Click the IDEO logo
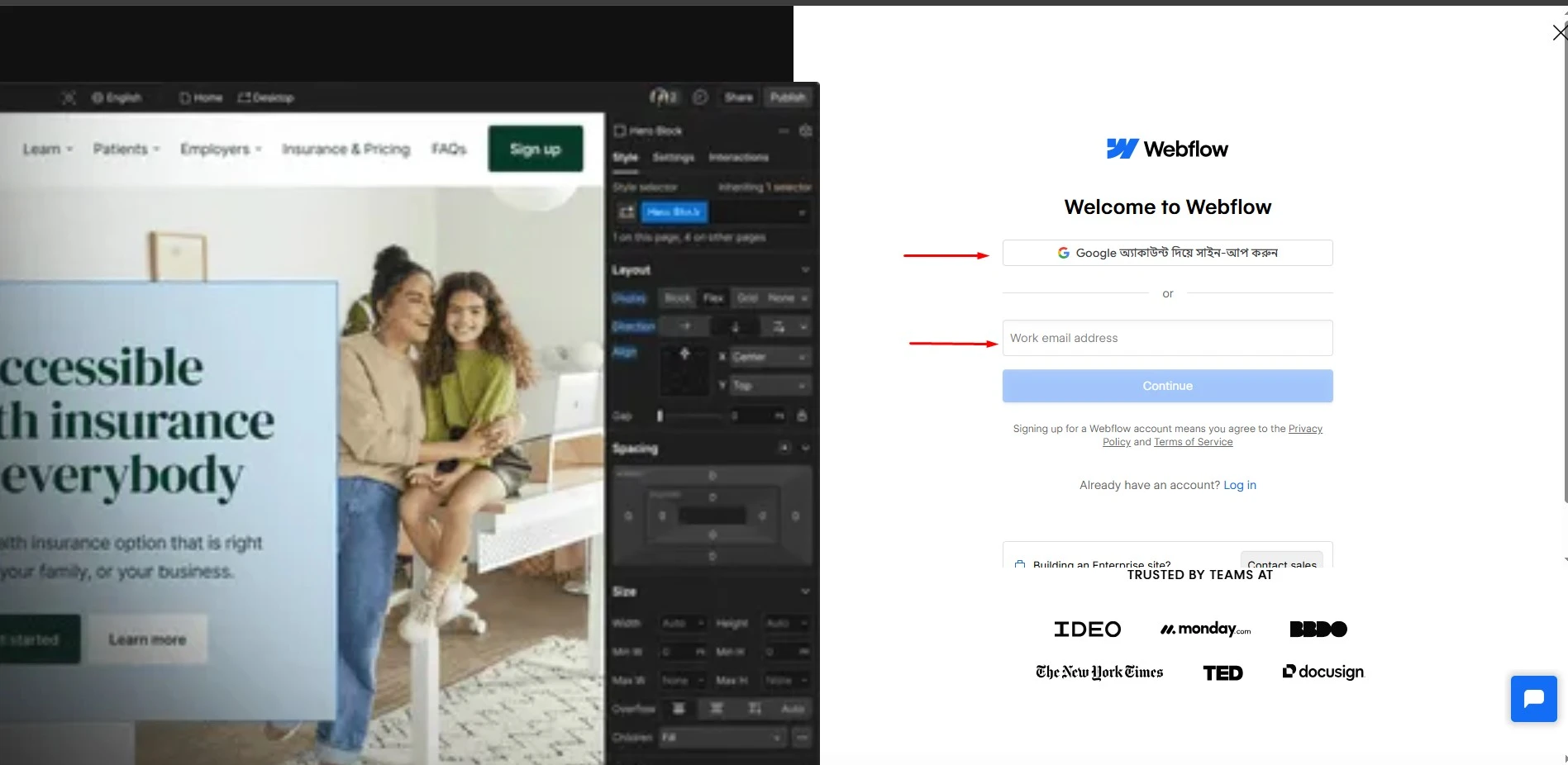The image size is (1568, 765). coord(1087,630)
